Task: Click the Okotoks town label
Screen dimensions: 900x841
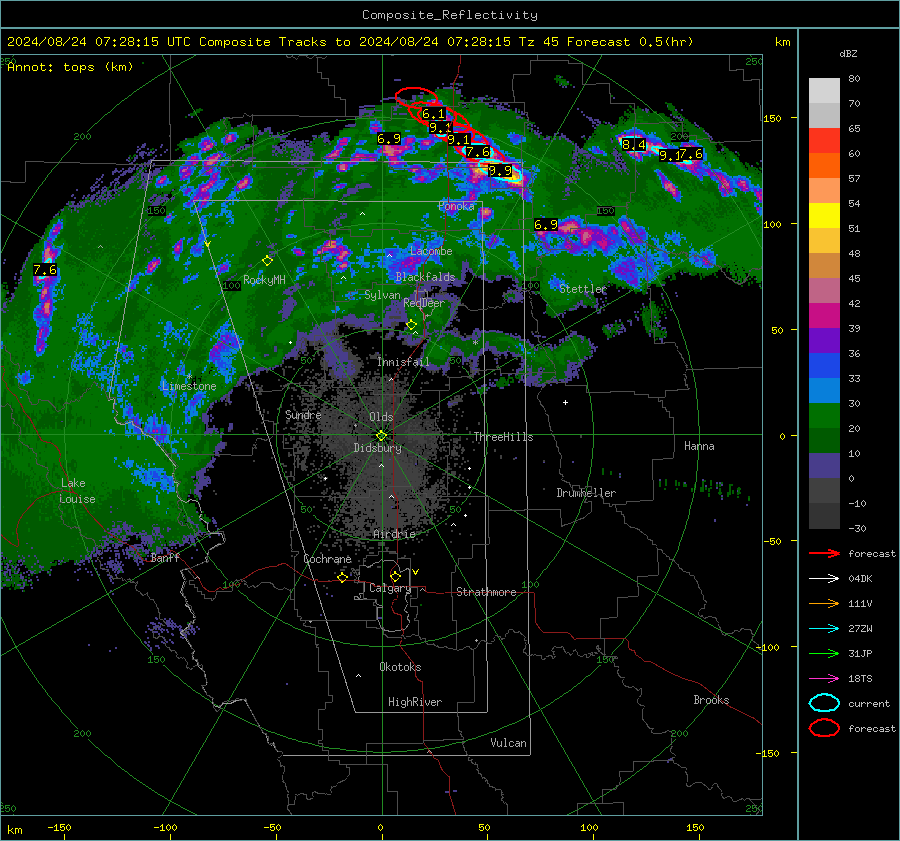Action: click(x=400, y=667)
